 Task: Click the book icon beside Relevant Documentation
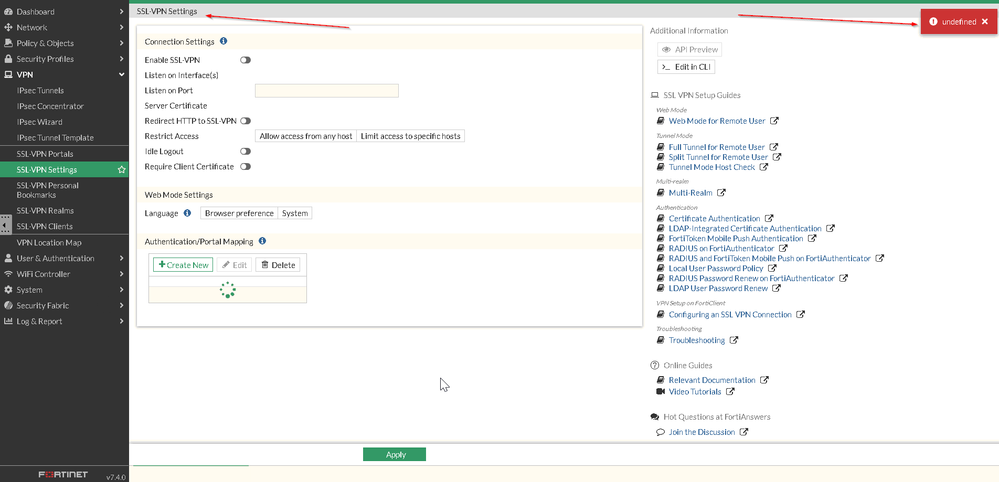(x=661, y=380)
